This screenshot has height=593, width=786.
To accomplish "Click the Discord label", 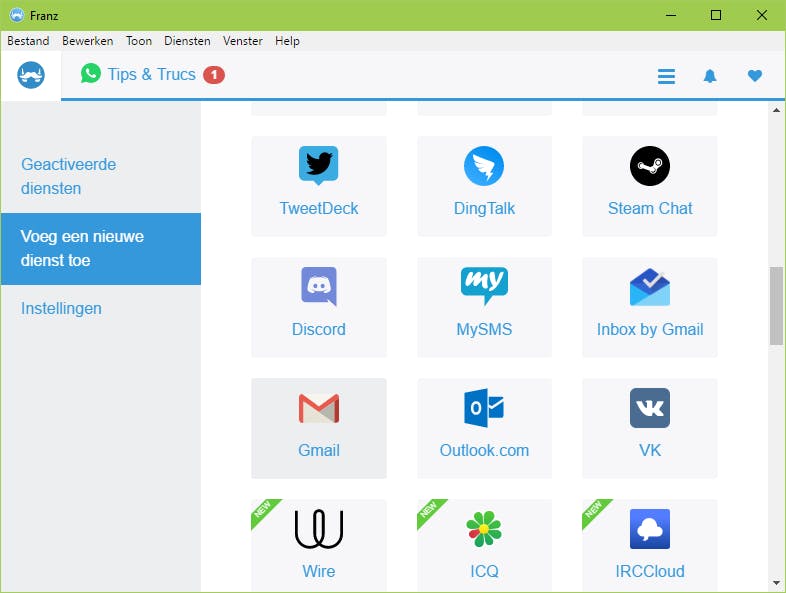I will coord(319,329).
